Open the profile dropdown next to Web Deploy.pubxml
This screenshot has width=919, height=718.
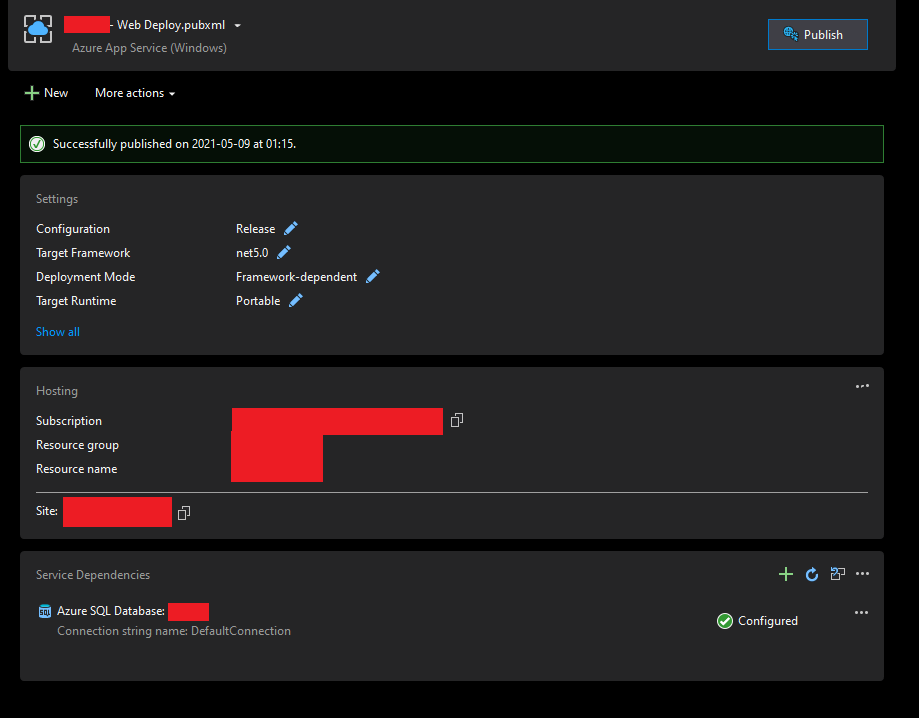click(x=236, y=24)
